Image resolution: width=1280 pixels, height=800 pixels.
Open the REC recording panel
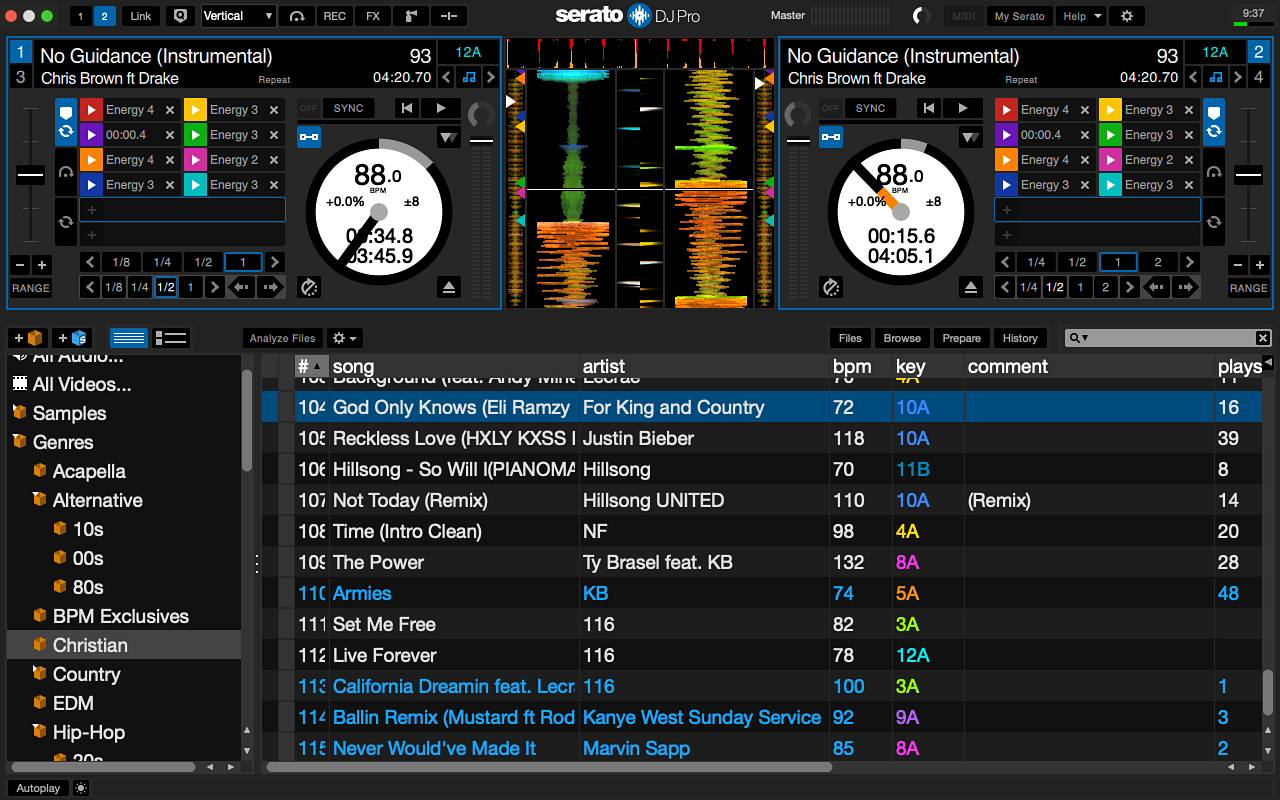pos(334,15)
